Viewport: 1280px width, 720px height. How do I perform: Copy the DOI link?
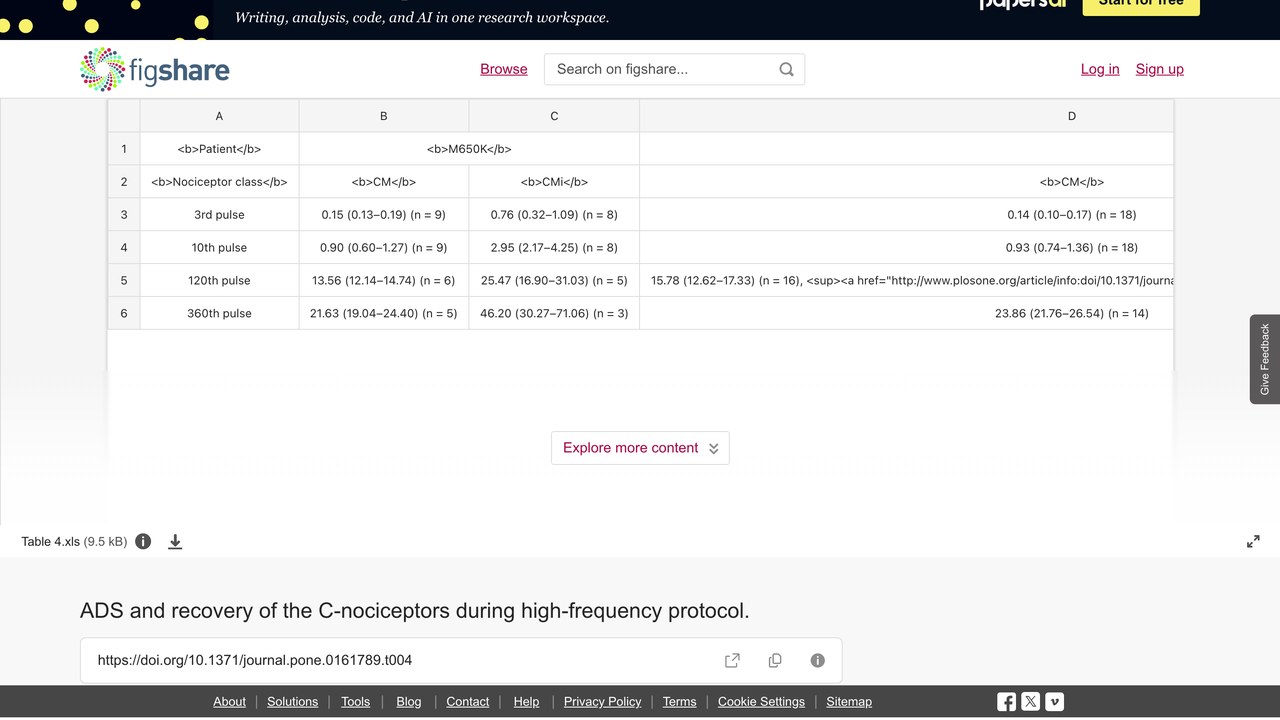coord(775,660)
